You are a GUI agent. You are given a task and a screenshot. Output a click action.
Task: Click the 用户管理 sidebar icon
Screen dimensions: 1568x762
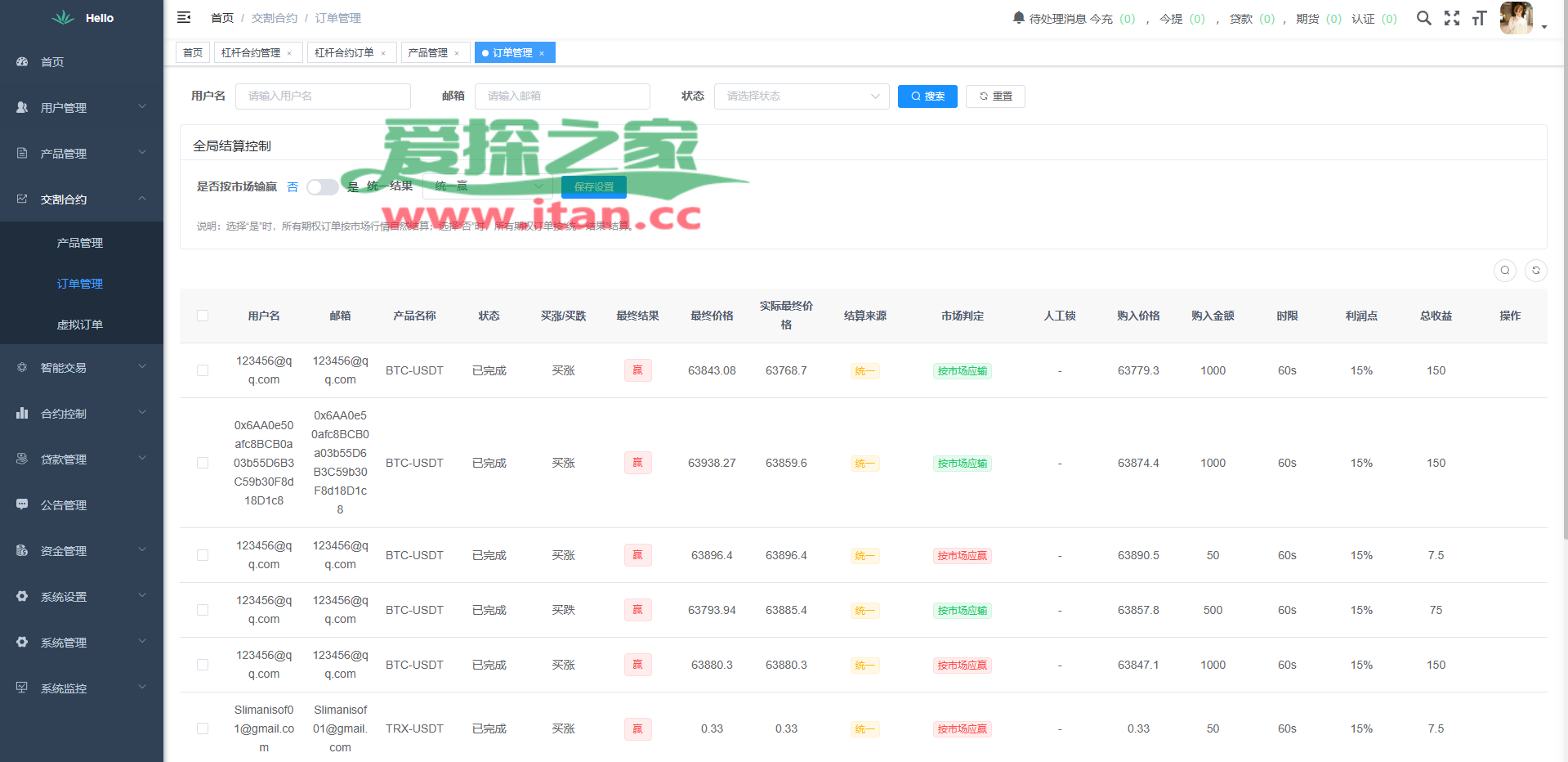tap(22, 107)
